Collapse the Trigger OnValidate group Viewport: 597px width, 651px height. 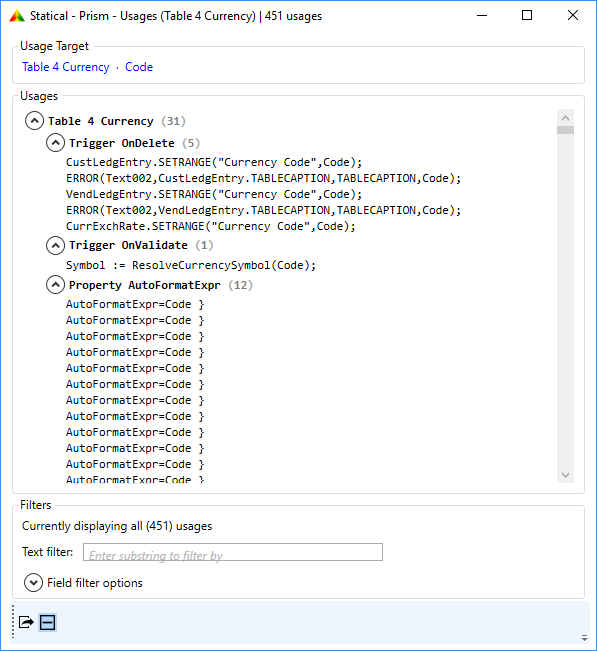(55, 245)
